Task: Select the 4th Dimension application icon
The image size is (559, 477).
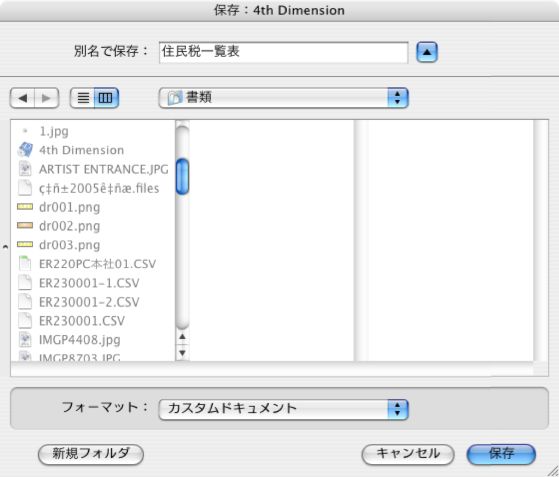Action: [25, 150]
